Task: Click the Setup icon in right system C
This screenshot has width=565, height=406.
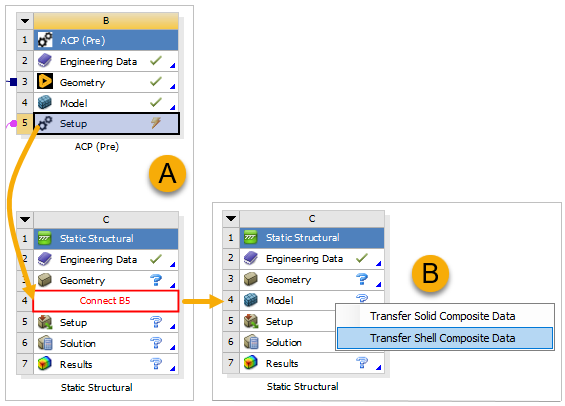Action: 251,321
